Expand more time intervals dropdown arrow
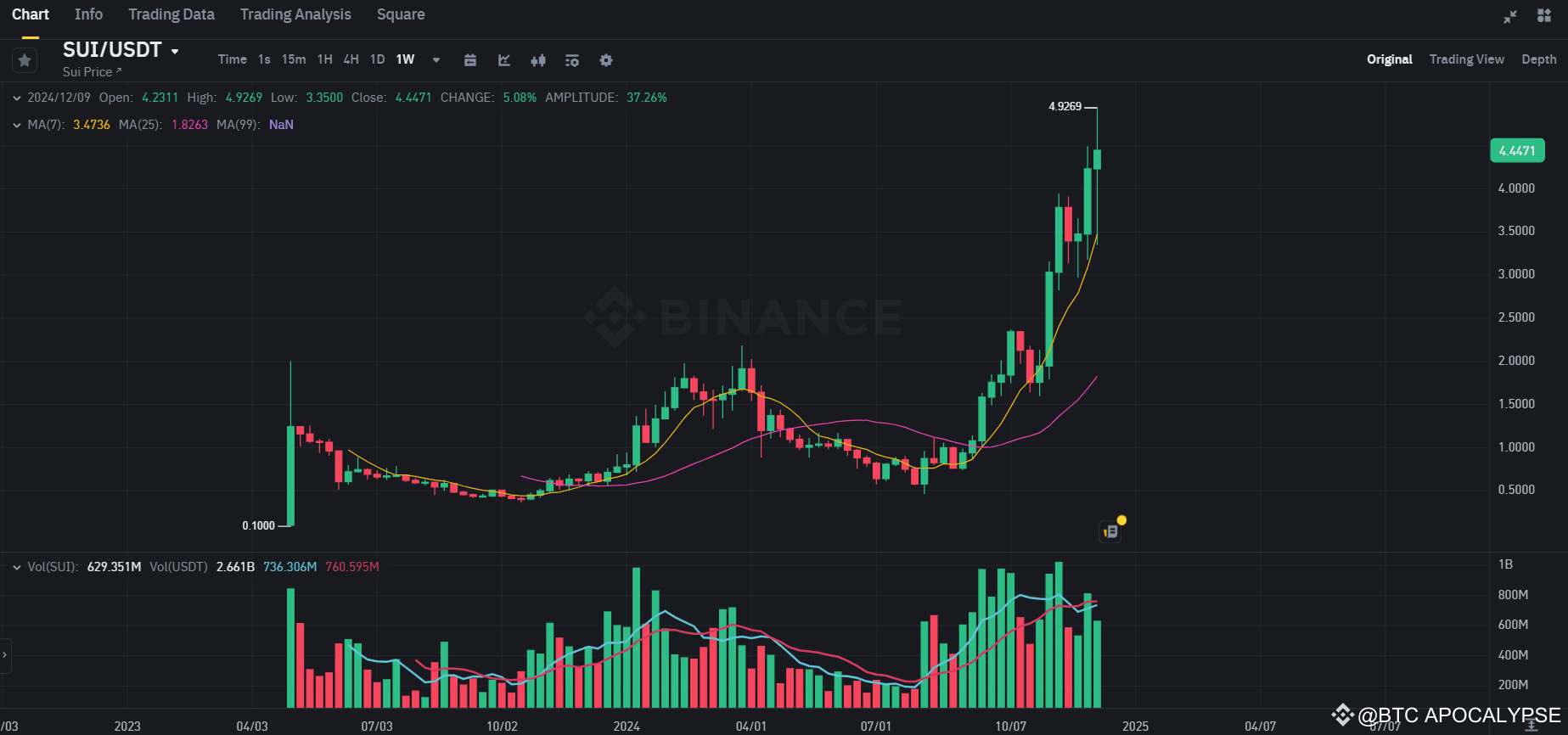The width and height of the screenshot is (1568, 735). click(x=436, y=60)
